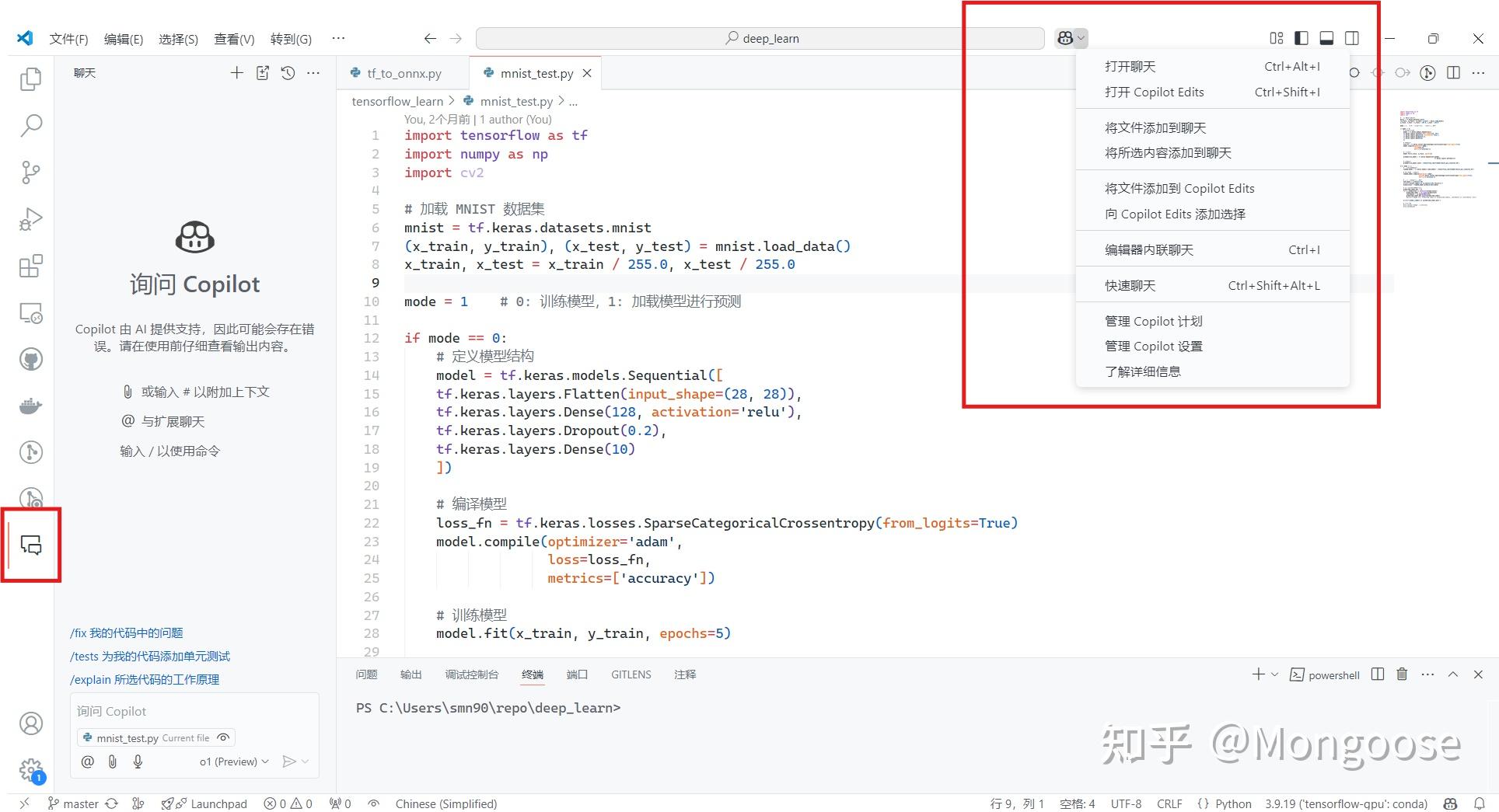
Task: Toggle the secondary side bar
Action: click(1352, 38)
